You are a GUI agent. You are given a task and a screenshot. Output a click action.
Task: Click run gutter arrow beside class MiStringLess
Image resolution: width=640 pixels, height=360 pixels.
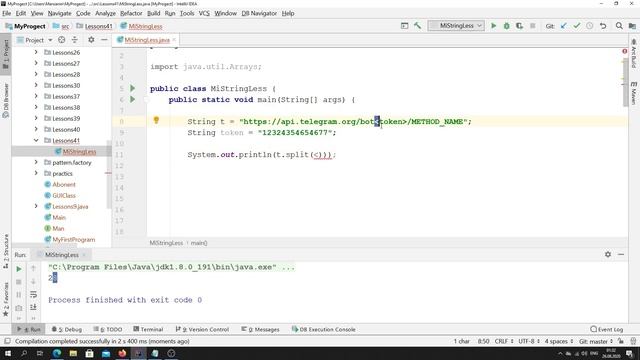pyautogui.click(x=132, y=88)
